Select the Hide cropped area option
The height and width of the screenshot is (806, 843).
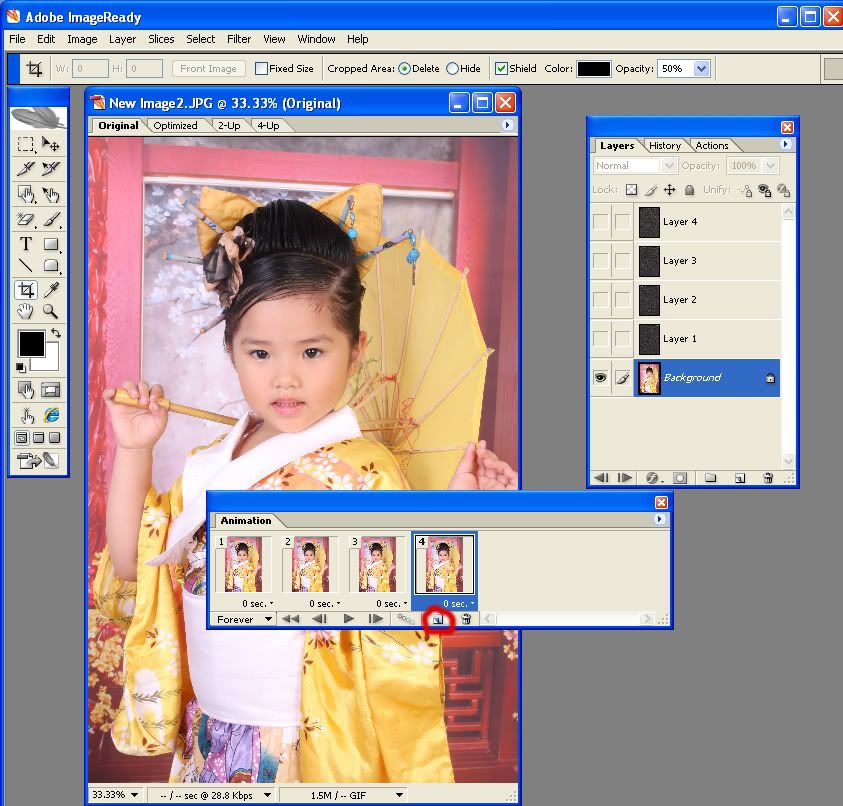(452, 69)
